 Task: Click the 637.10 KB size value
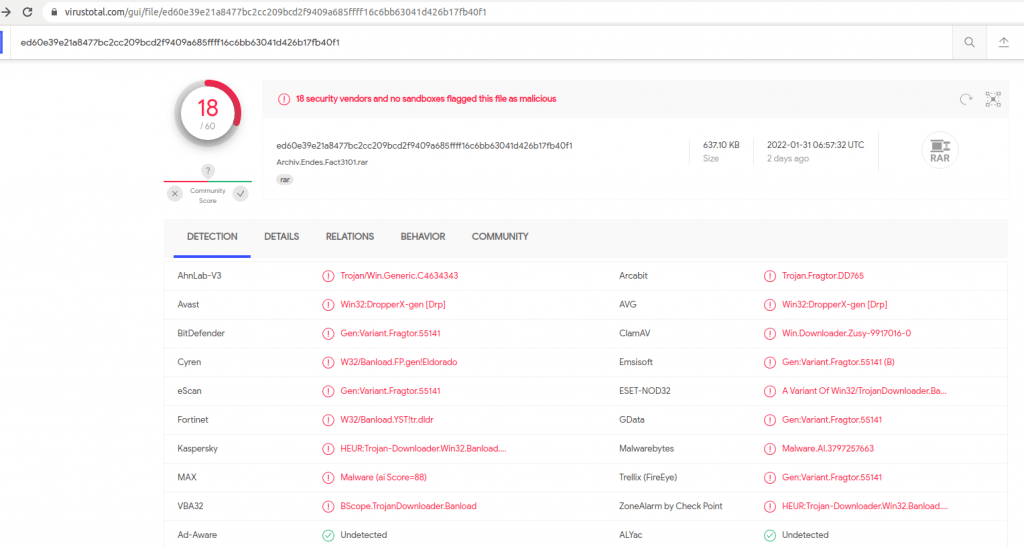click(x=721, y=145)
